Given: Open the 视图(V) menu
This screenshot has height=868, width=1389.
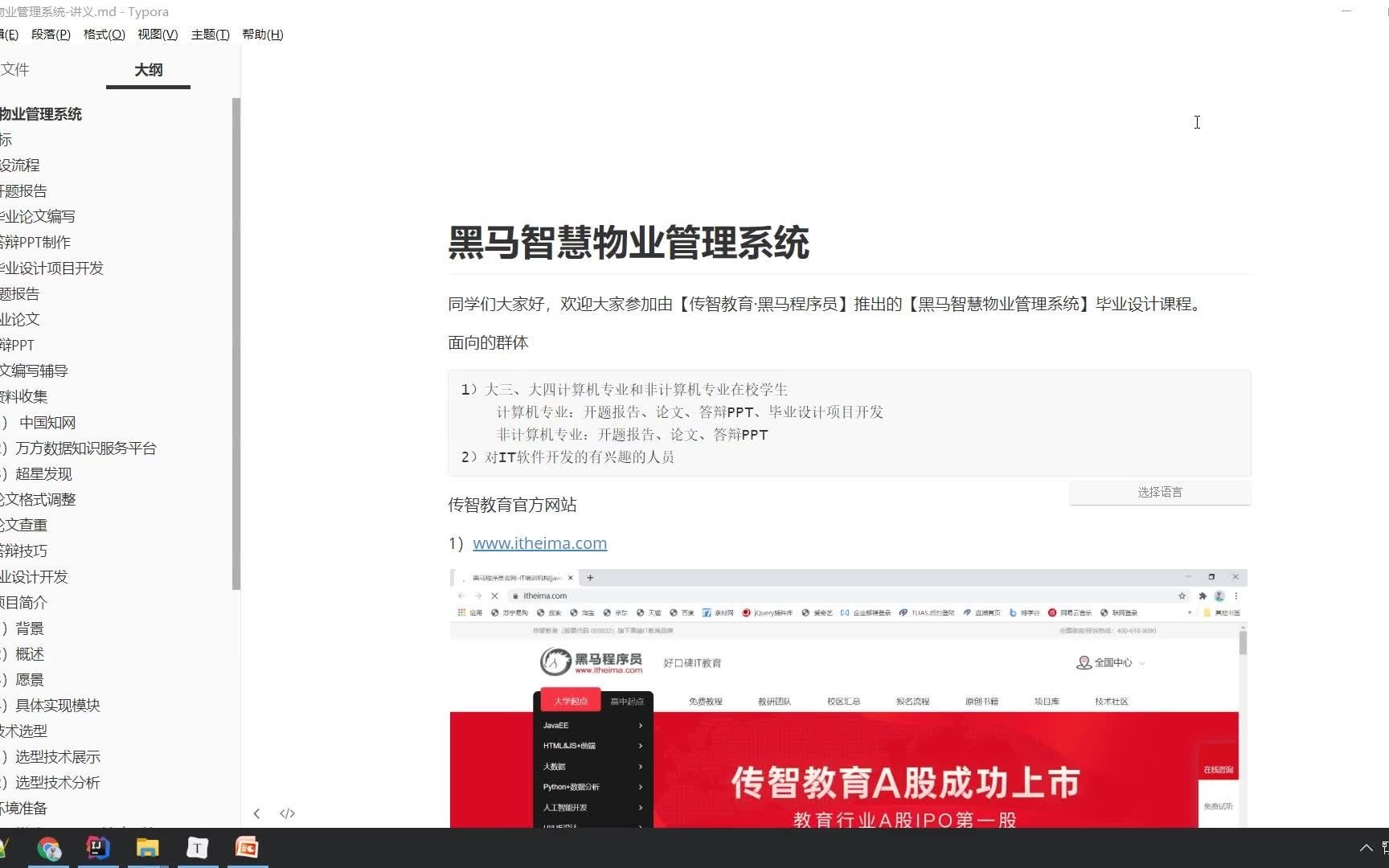Looking at the screenshot, I should coord(158,35).
